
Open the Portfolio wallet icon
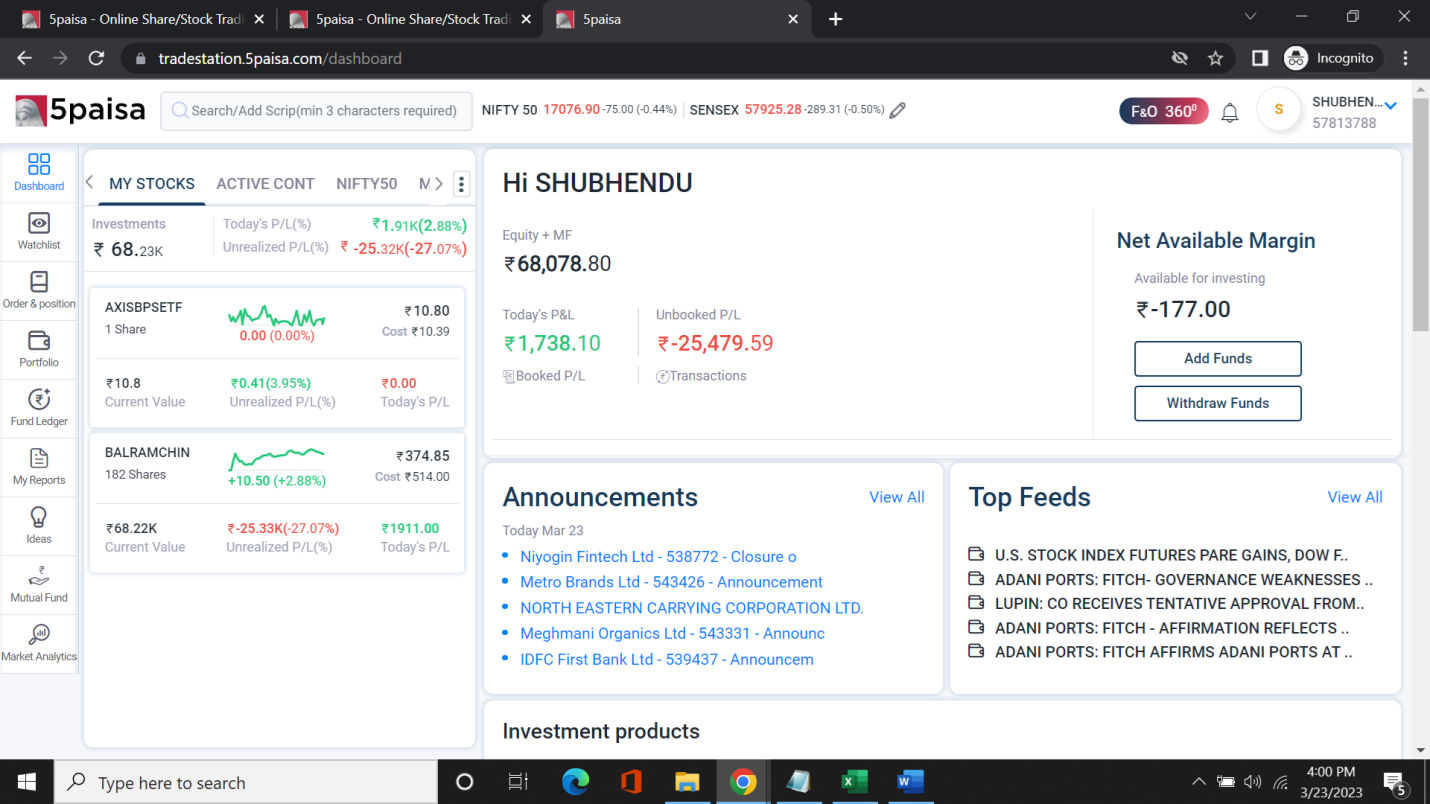tap(39, 341)
